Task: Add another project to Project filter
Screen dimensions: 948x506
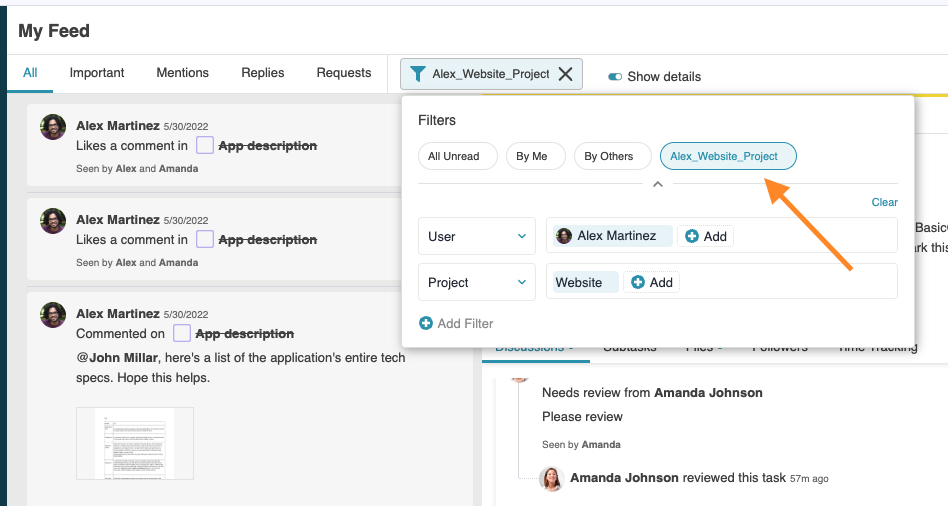Action: [x=651, y=283]
